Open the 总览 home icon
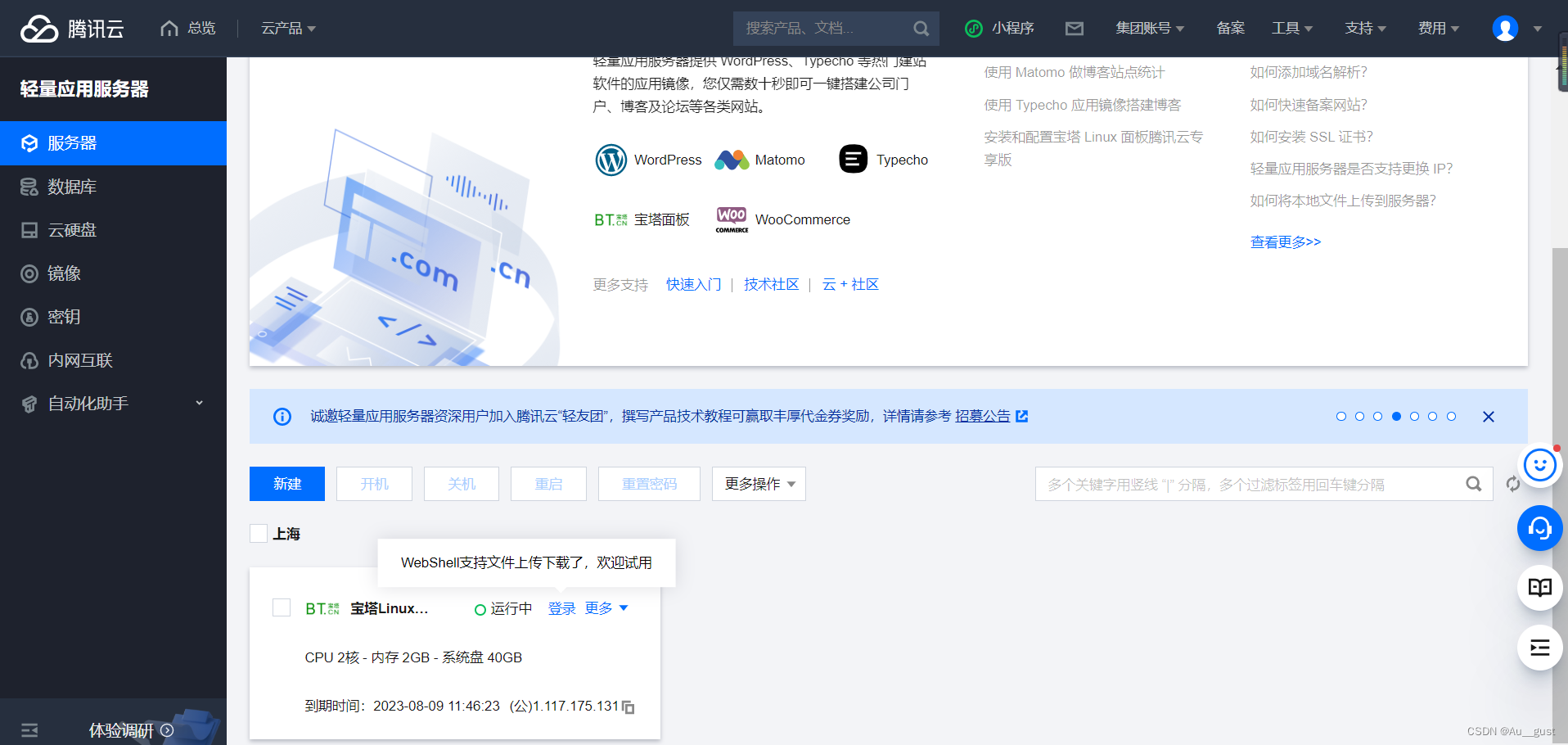The image size is (1568, 745). tap(169, 29)
